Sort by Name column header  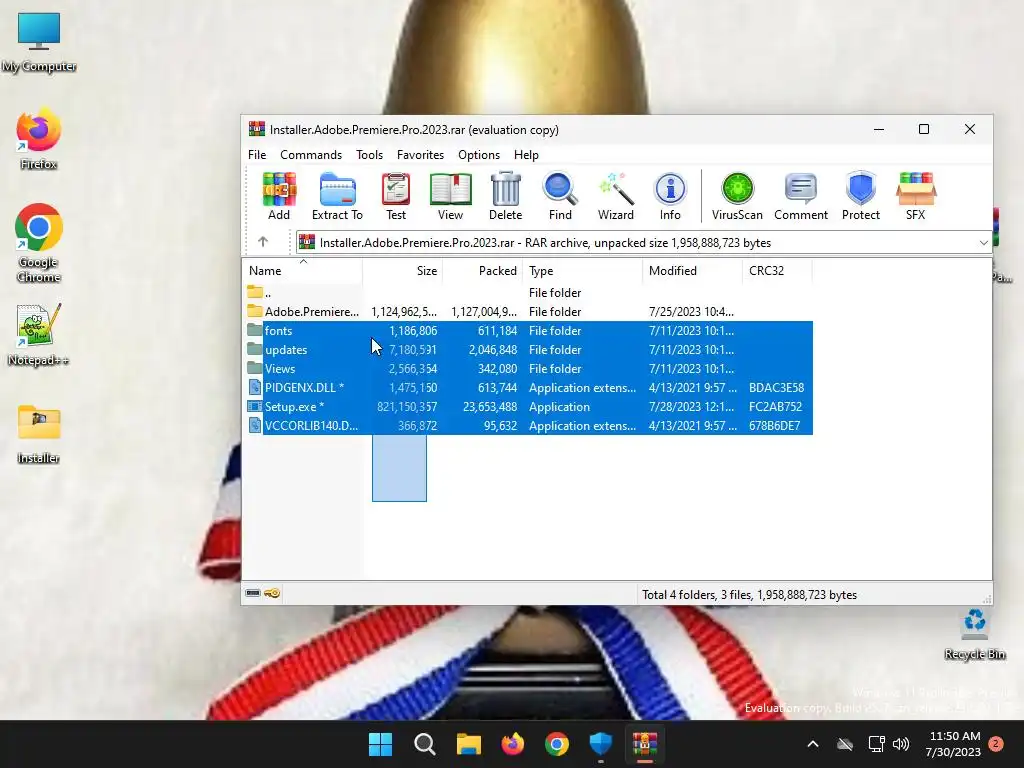point(302,270)
